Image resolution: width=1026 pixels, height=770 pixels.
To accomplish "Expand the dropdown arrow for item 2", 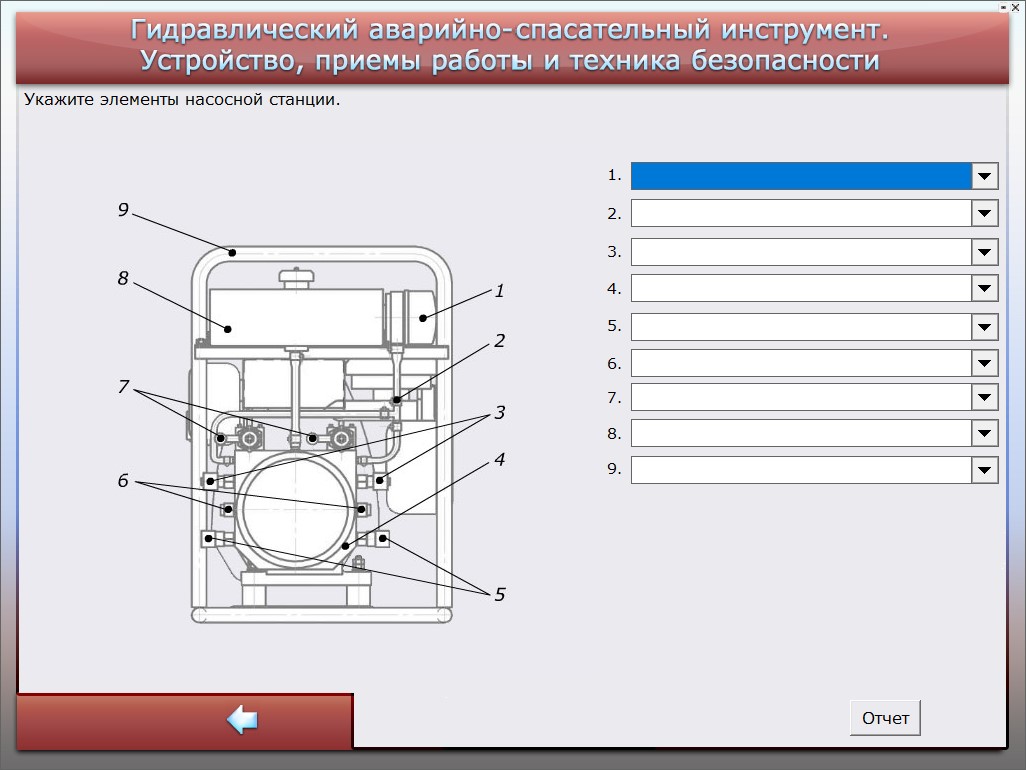I will click(985, 214).
